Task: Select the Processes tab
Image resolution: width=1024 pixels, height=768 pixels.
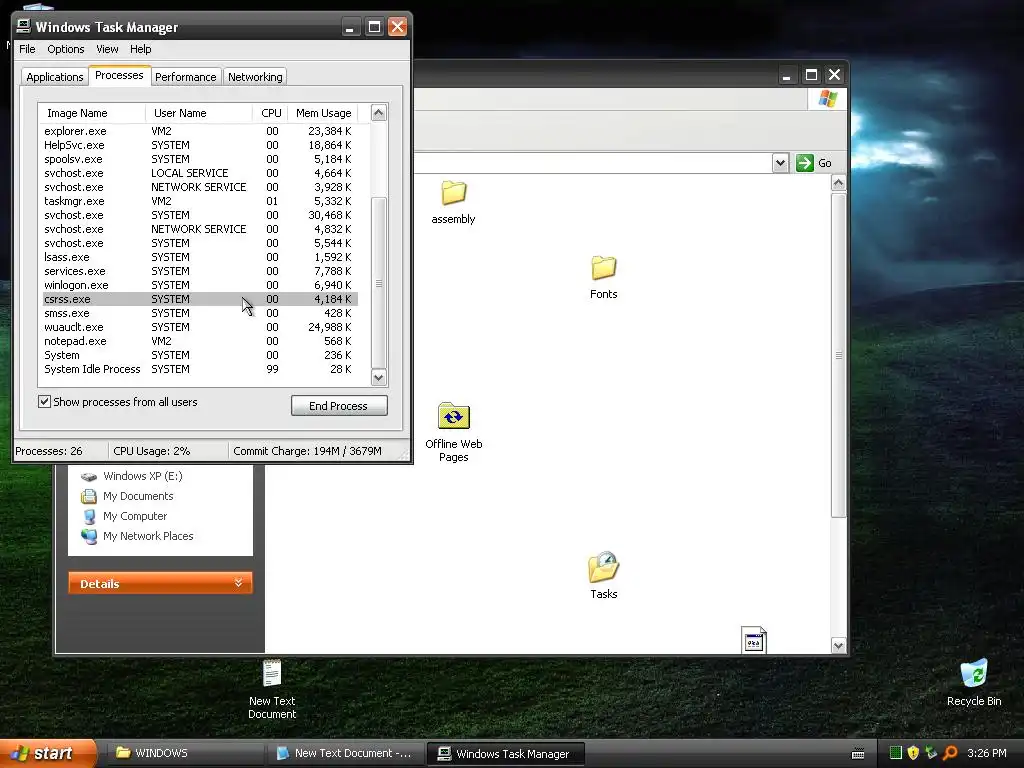Action: pos(120,75)
